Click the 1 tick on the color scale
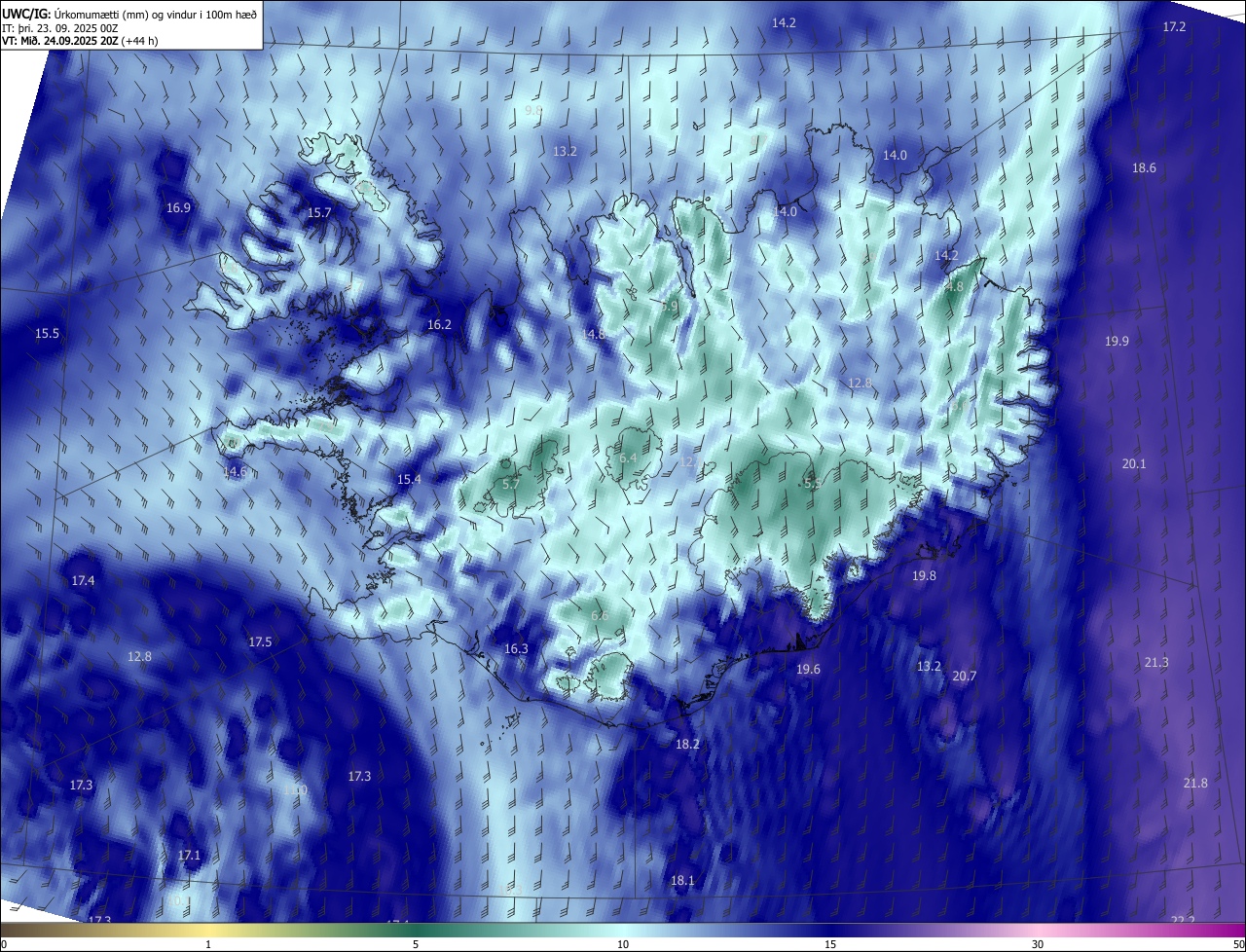The width and height of the screenshot is (1246, 952). 208,944
